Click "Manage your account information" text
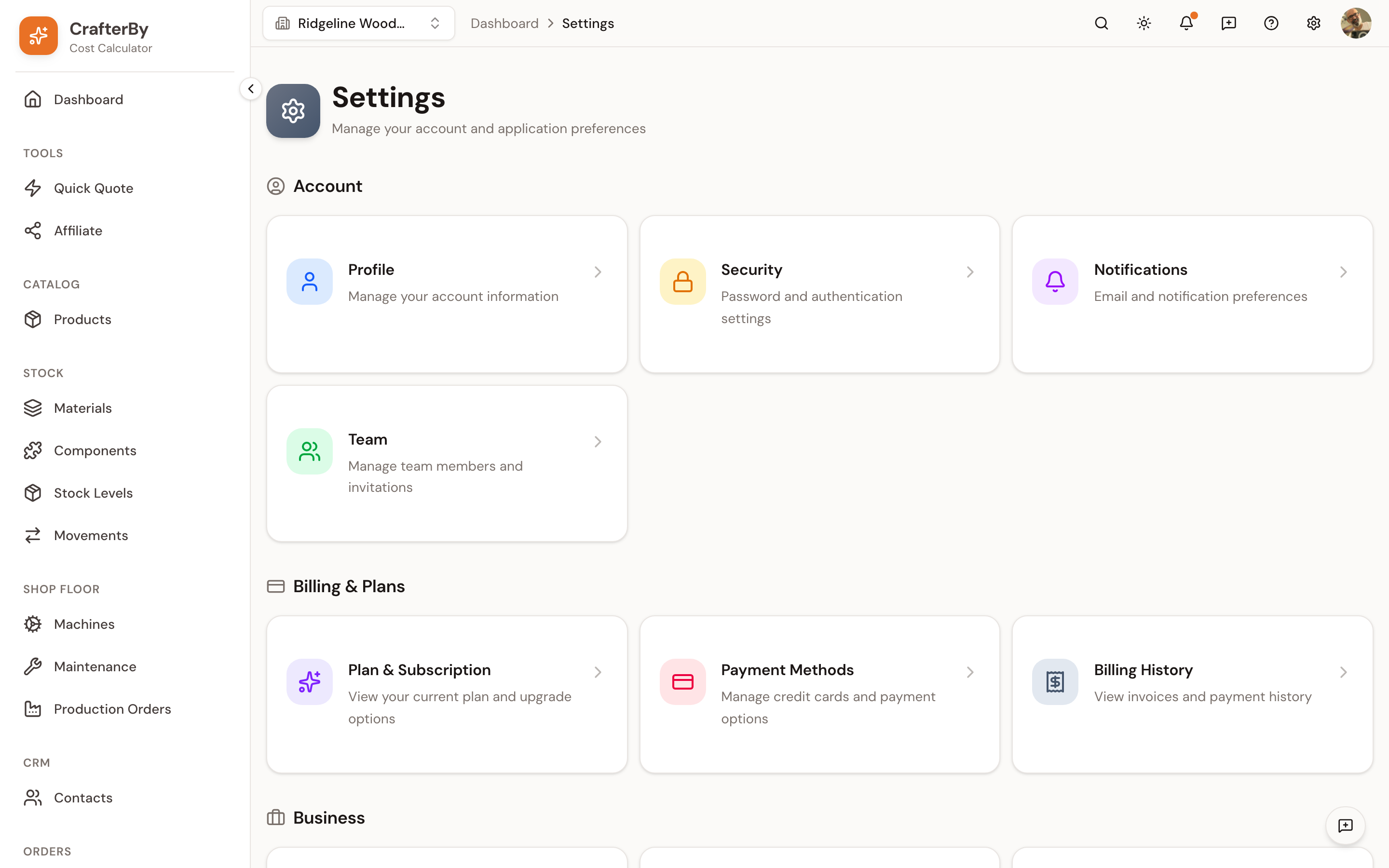Screen dimensions: 1389x868 pyautogui.click(x=453, y=296)
